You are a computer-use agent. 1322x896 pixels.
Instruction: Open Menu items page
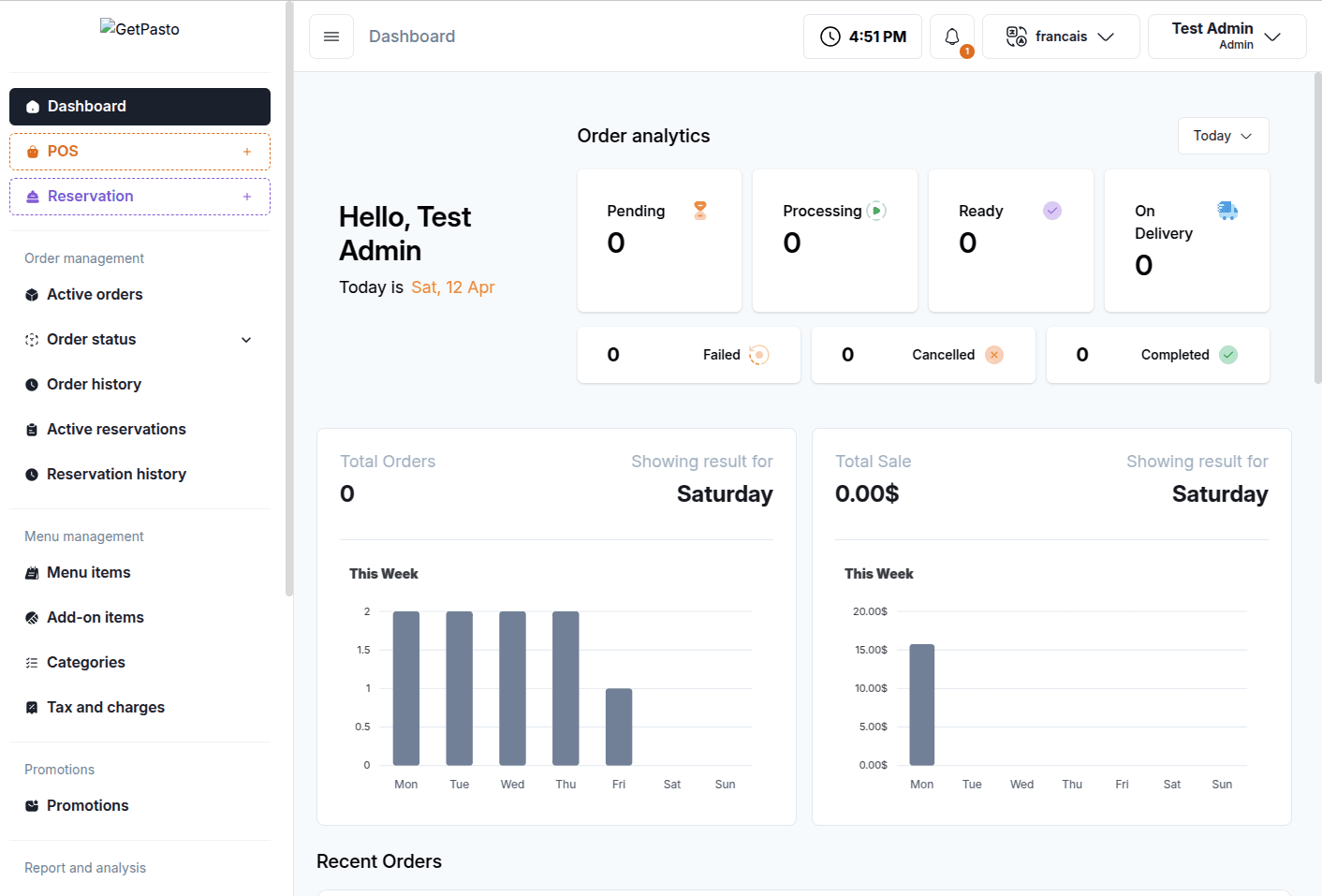tap(89, 573)
